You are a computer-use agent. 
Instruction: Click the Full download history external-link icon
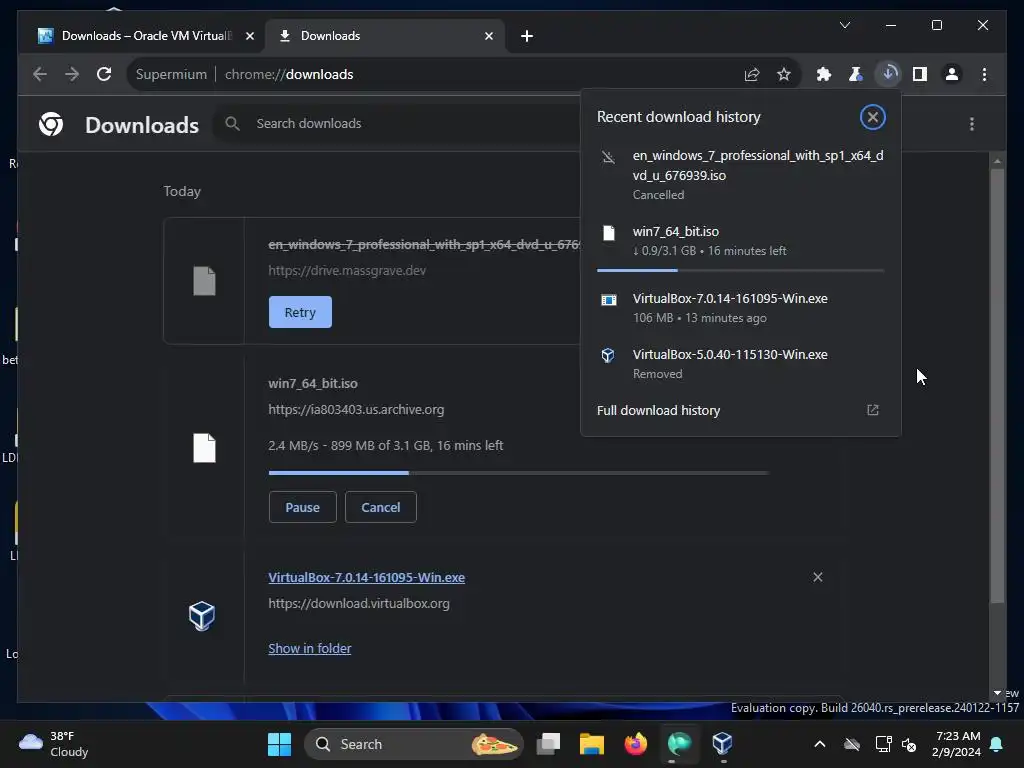(872, 410)
